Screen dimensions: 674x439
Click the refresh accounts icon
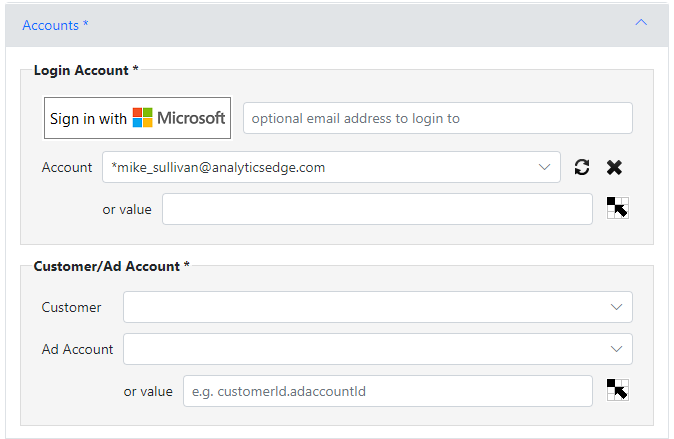click(582, 167)
